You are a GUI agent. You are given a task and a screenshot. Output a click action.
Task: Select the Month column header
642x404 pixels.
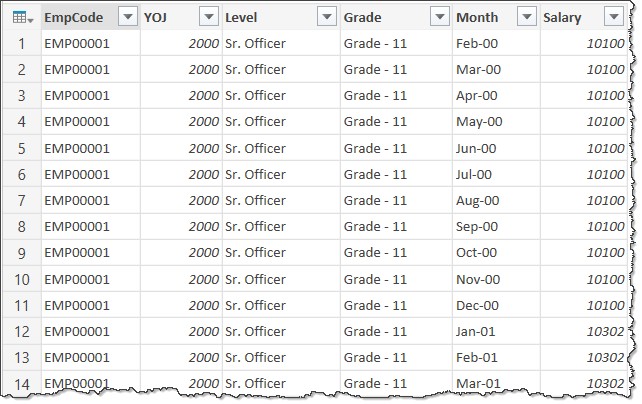[x=477, y=18]
